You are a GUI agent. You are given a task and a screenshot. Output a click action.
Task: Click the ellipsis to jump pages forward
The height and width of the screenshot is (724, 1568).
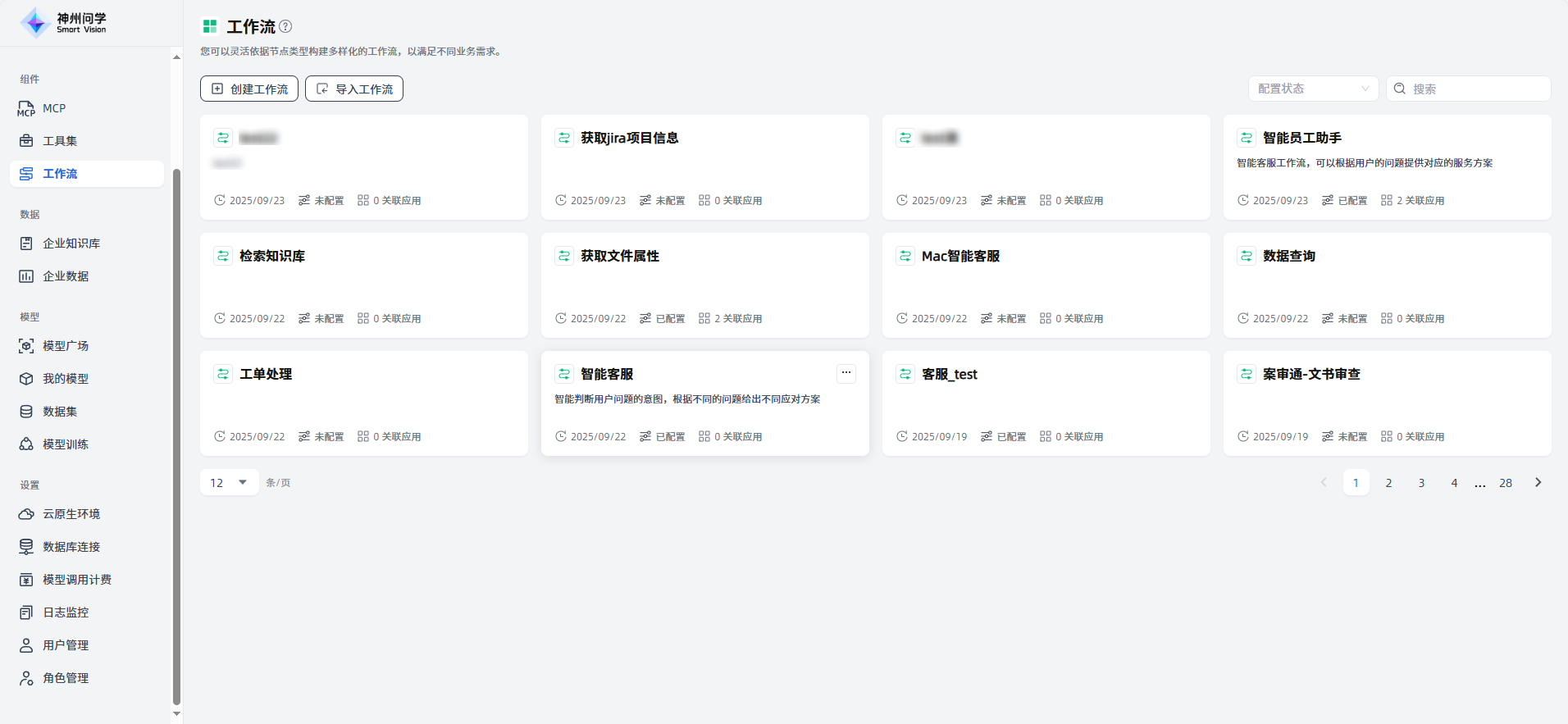tap(1479, 483)
